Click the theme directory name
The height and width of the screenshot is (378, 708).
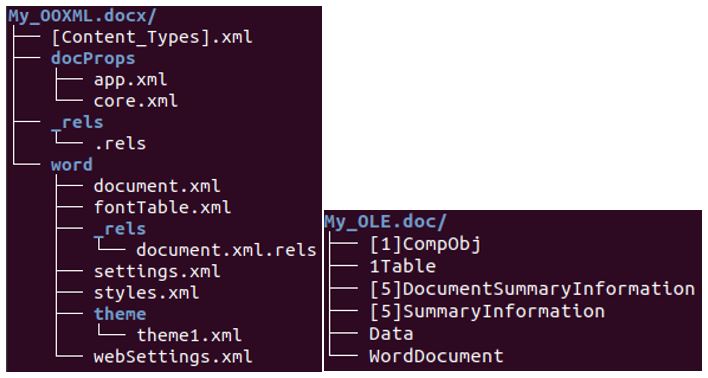click(120, 314)
